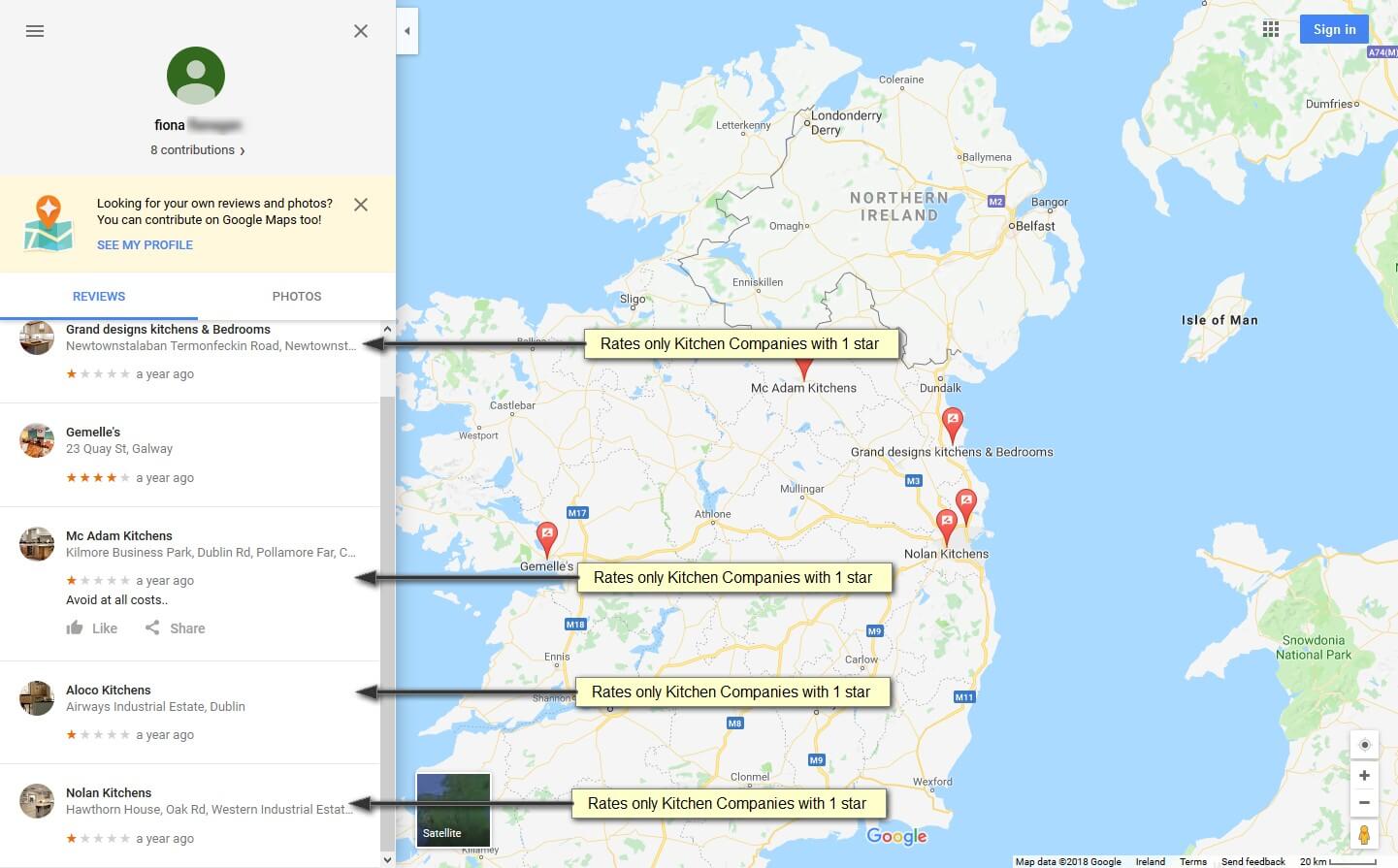Open Grand designs kitchens thumbnail image
The width and height of the screenshot is (1398, 868).
pyautogui.click(x=37, y=338)
